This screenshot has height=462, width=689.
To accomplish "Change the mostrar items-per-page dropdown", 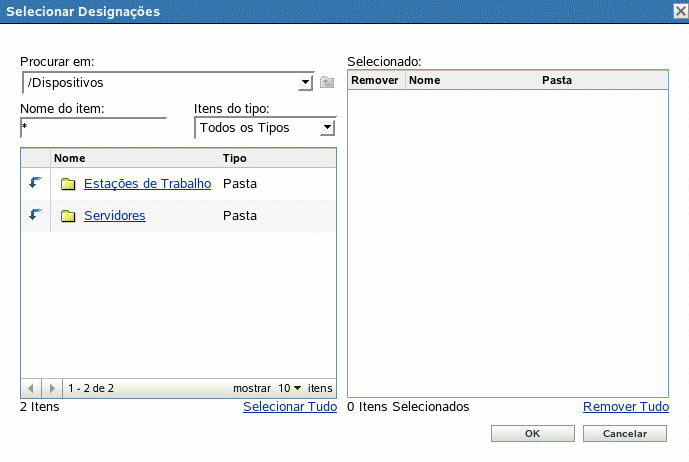I will click(290, 387).
